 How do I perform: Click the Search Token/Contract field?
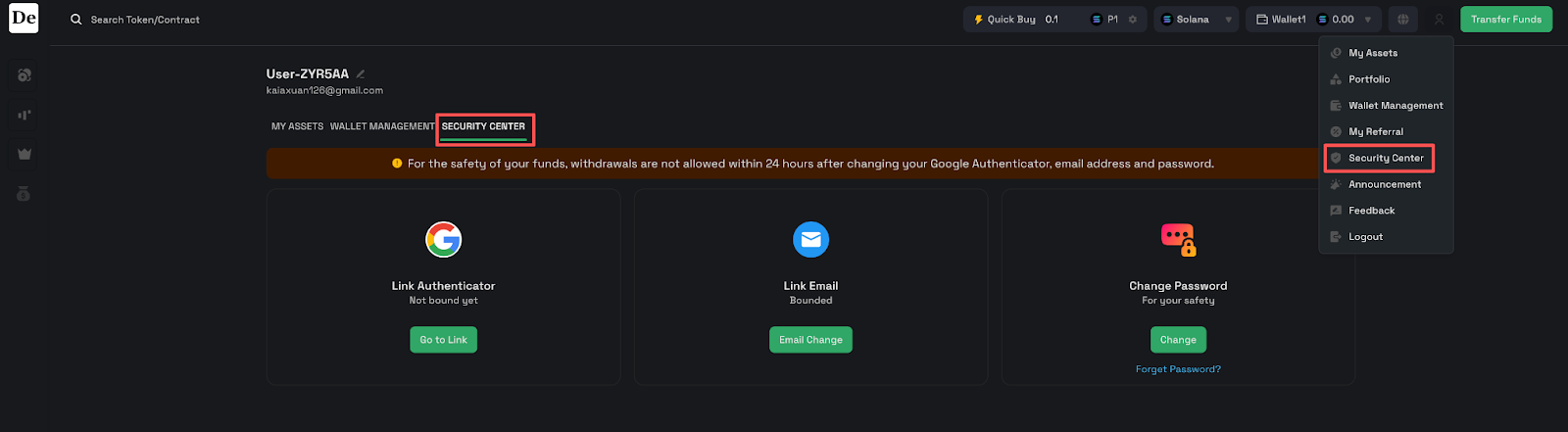(x=145, y=20)
